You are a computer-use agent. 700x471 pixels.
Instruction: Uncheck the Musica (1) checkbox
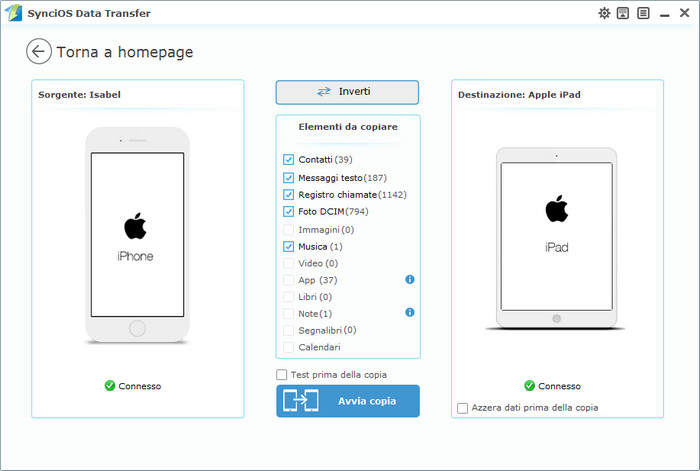(x=288, y=246)
